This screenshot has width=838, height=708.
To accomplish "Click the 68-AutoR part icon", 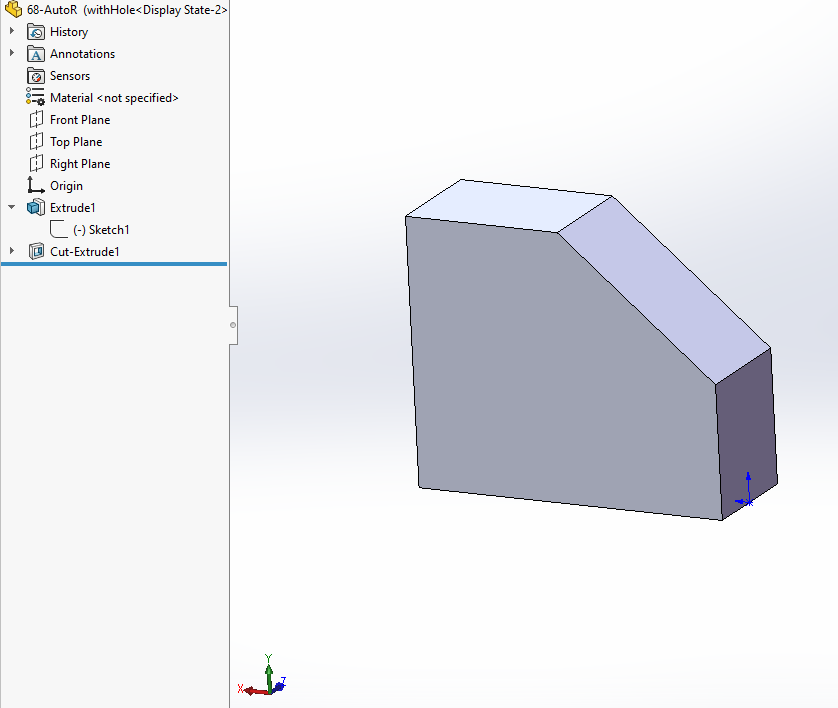I will (13, 9).
